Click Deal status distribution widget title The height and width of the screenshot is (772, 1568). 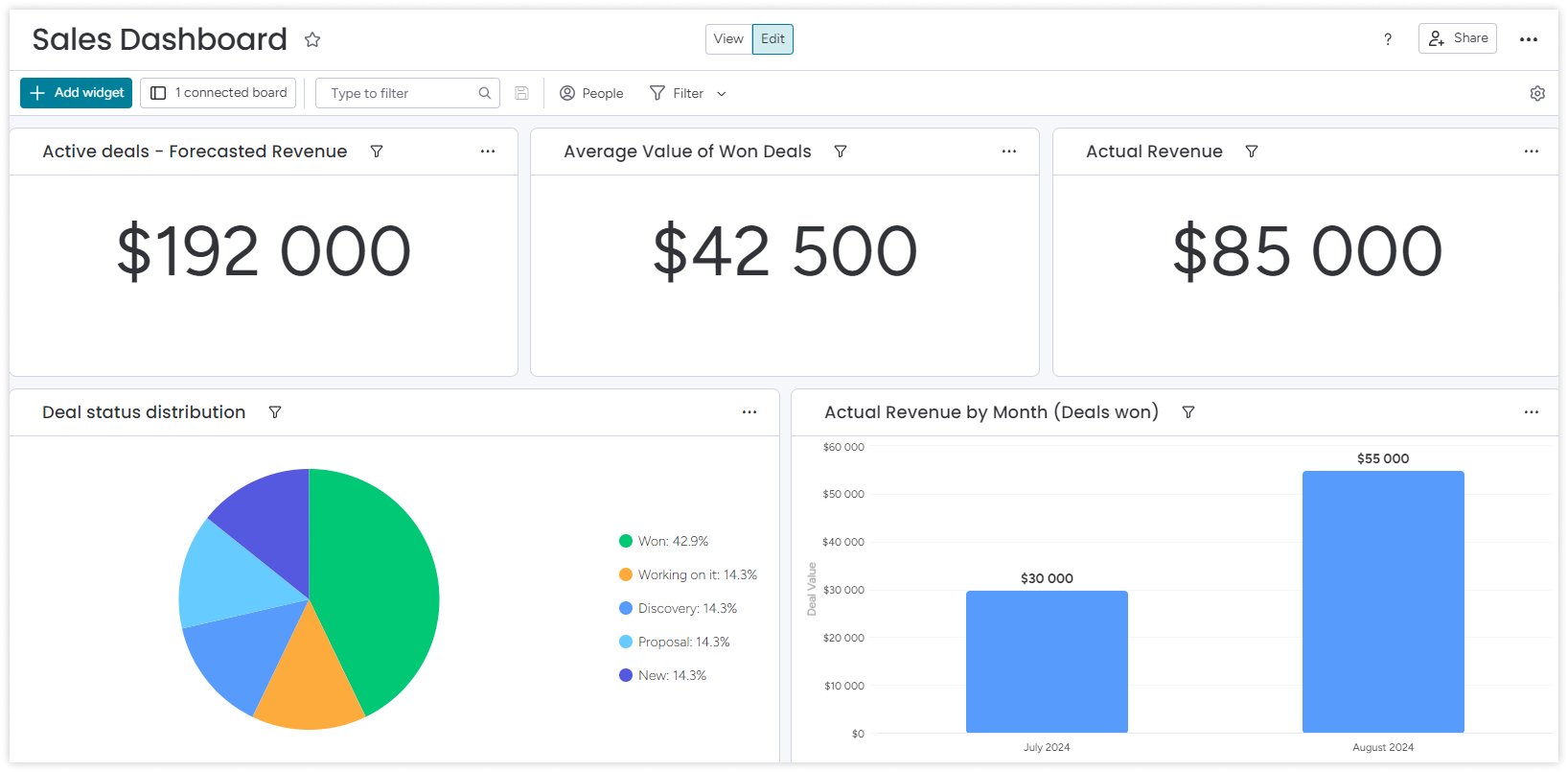[144, 412]
